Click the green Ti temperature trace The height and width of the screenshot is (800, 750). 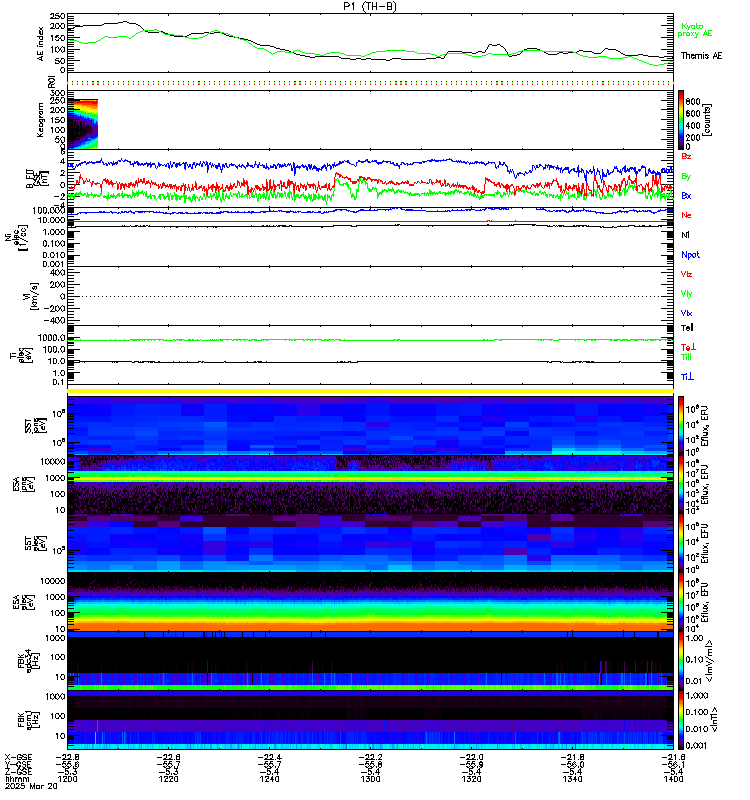pos(370,340)
